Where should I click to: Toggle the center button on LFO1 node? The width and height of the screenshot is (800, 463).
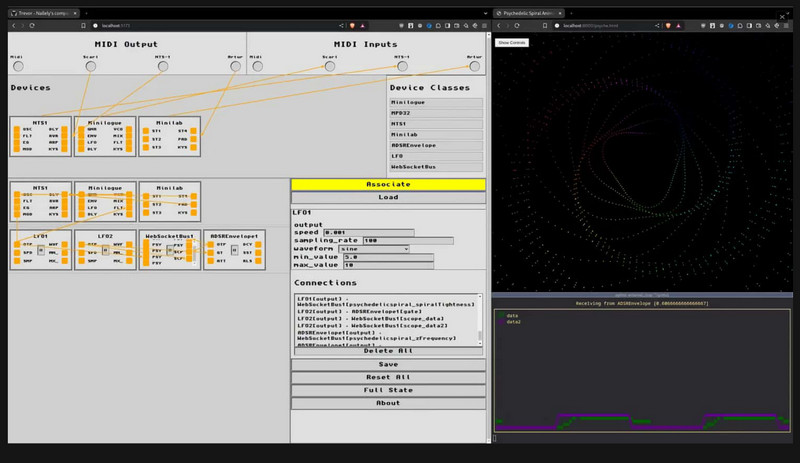click(41, 251)
